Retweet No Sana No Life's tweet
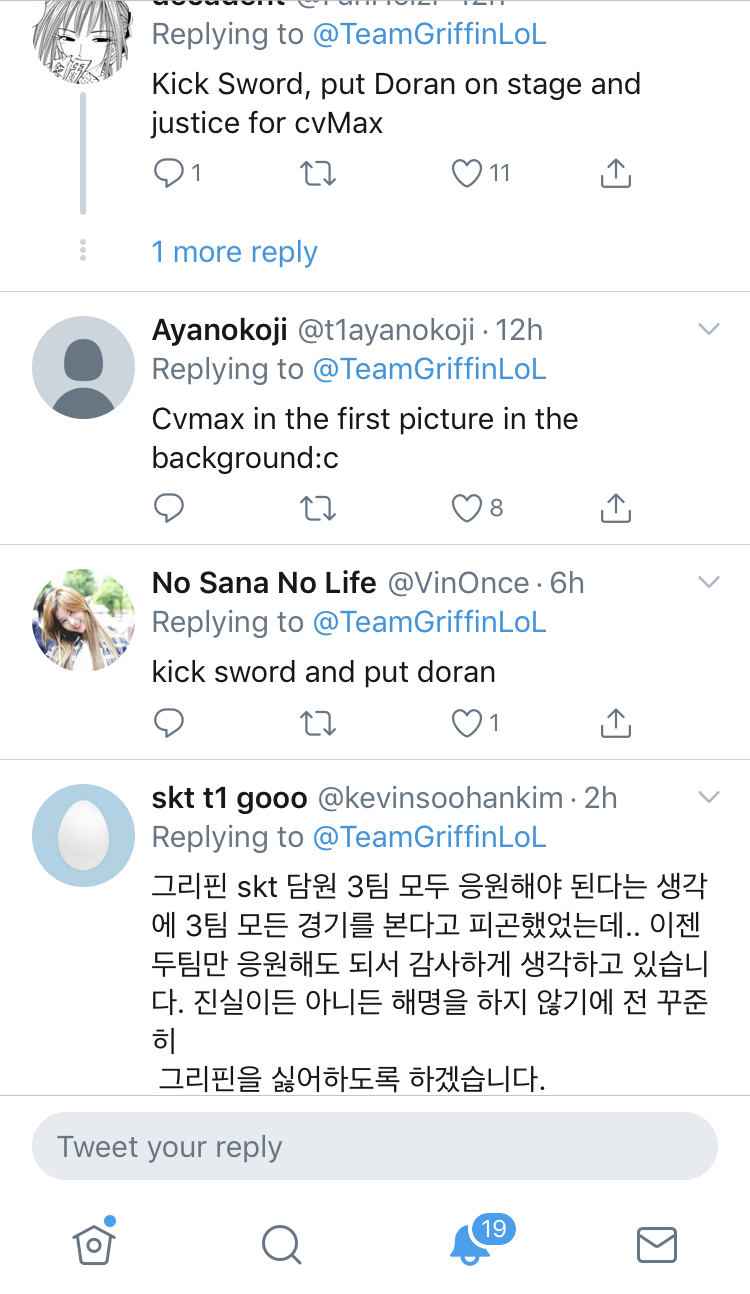 click(318, 723)
